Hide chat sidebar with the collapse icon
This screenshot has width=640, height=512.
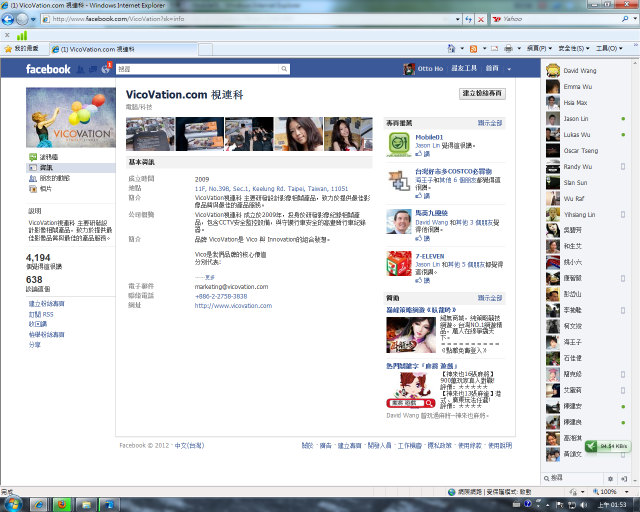[x=624, y=479]
